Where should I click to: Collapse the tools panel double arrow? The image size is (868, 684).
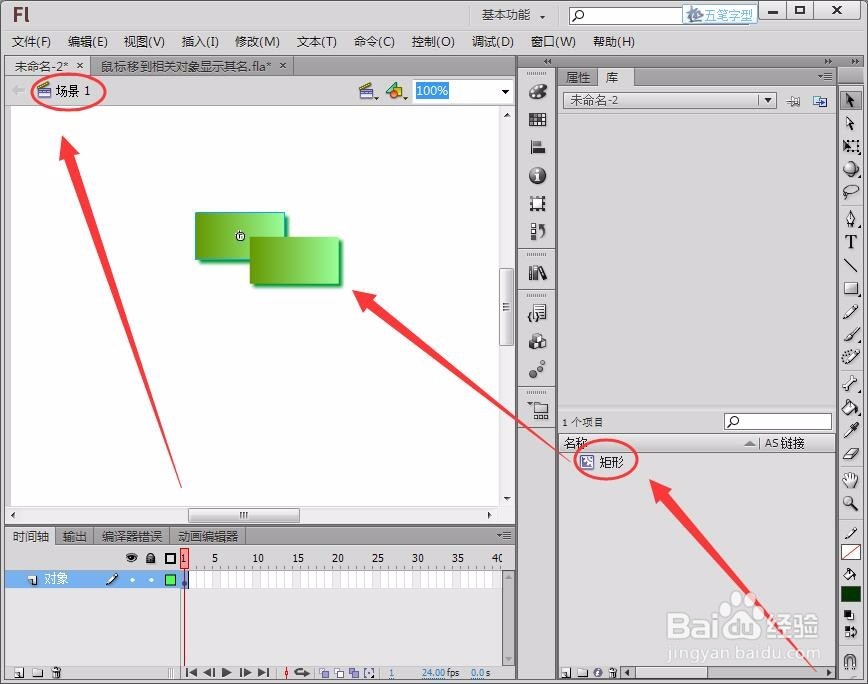click(x=856, y=61)
